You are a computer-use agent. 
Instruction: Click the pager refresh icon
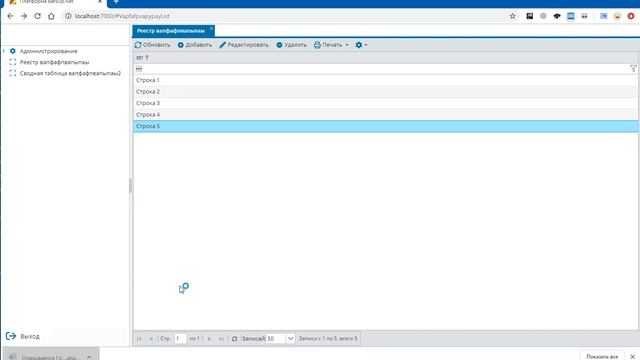pyautogui.click(x=234, y=339)
